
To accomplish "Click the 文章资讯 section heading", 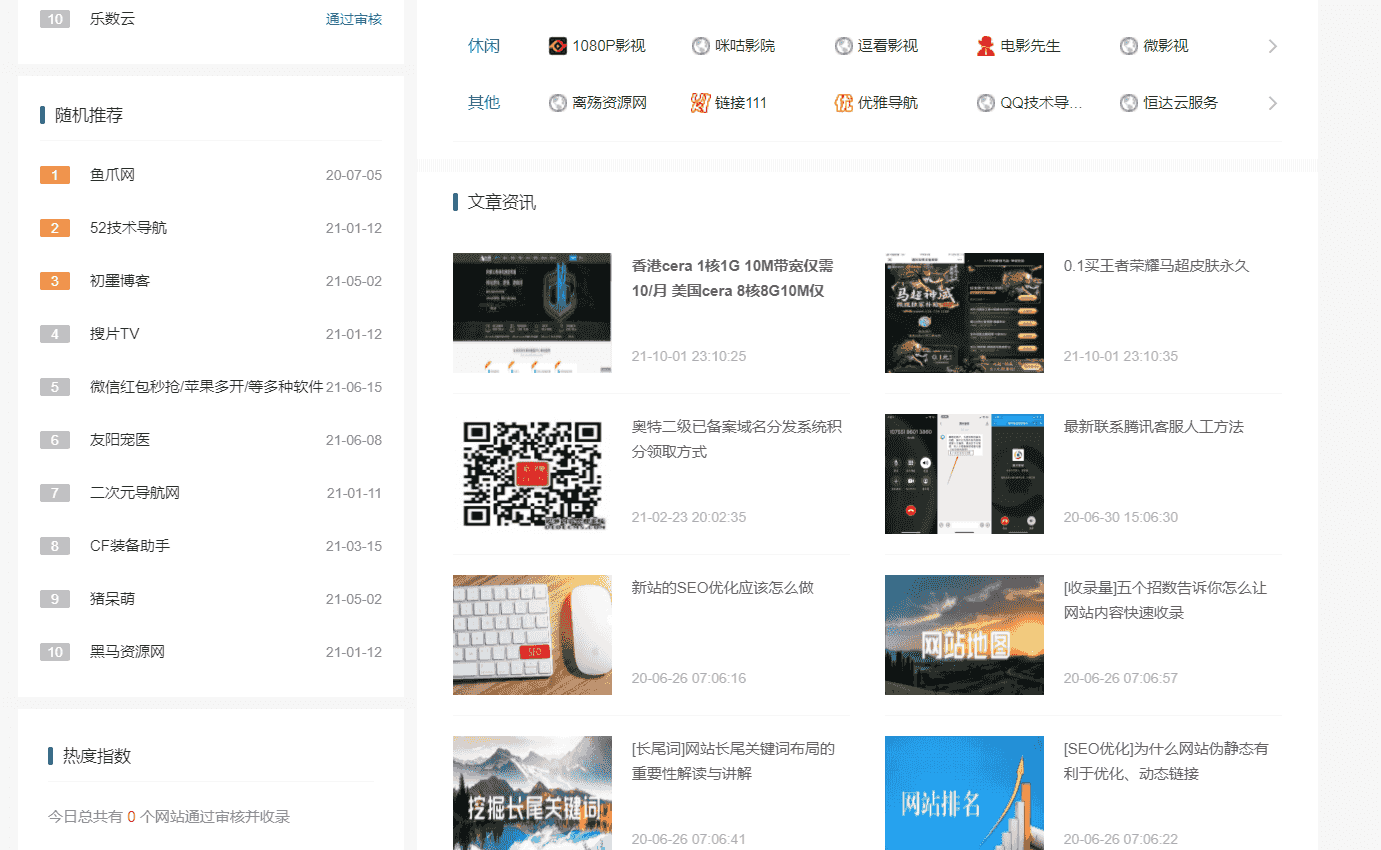I will [x=502, y=203].
